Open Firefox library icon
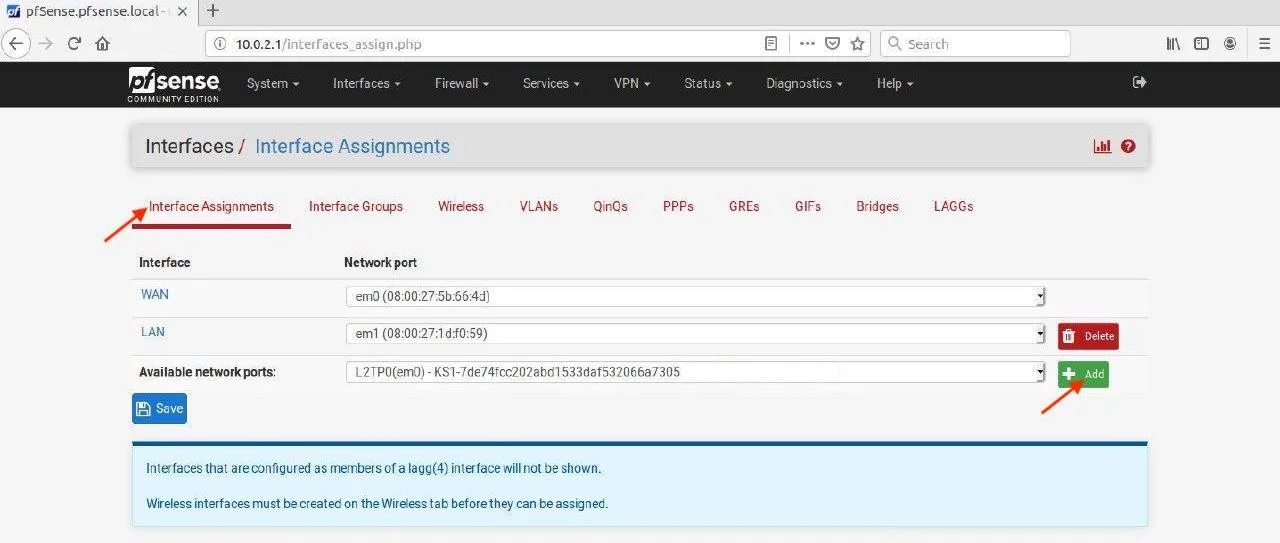The height and width of the screenshot is (543, 1280). 1173,44
